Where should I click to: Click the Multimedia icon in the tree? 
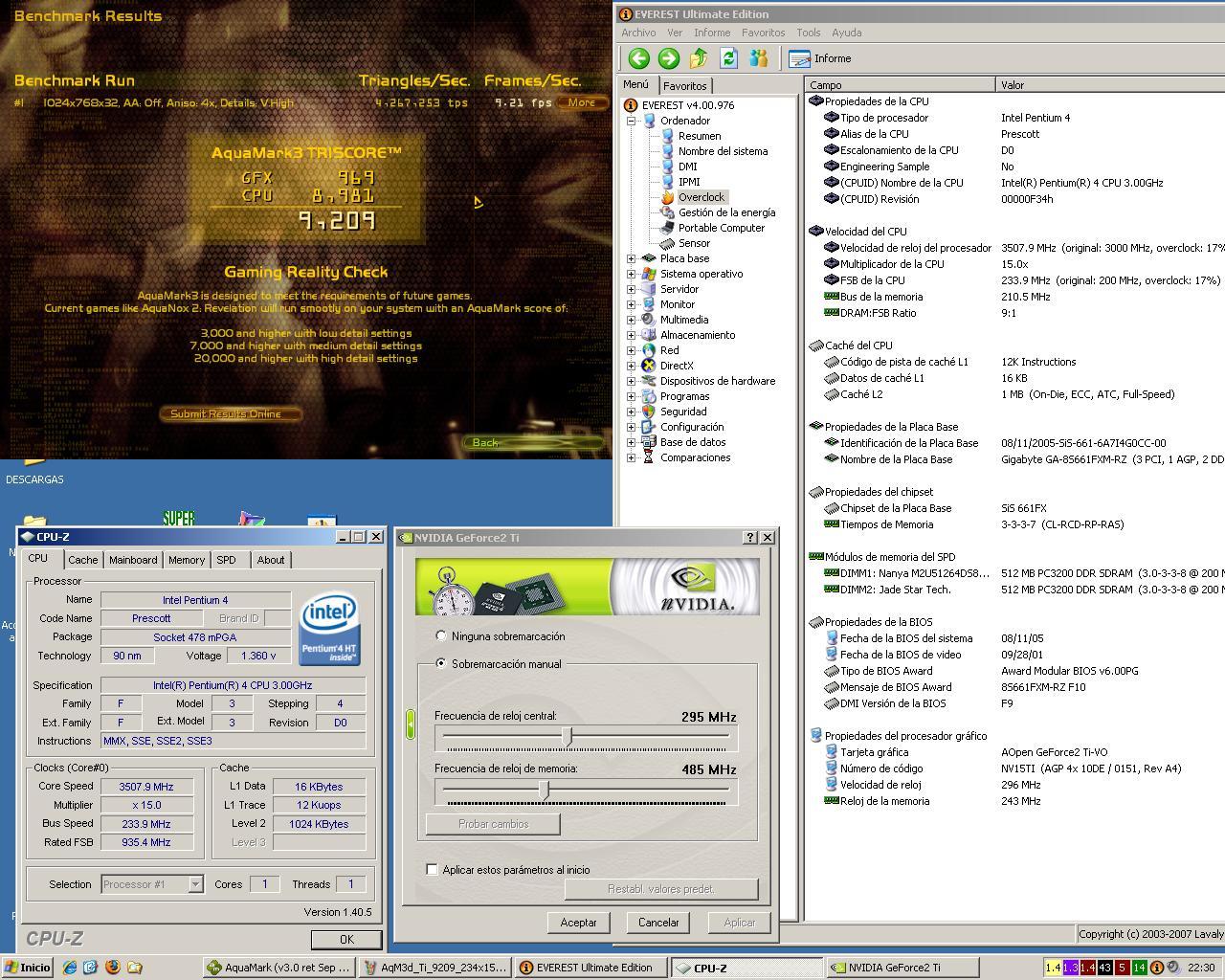tap(649, 320)
